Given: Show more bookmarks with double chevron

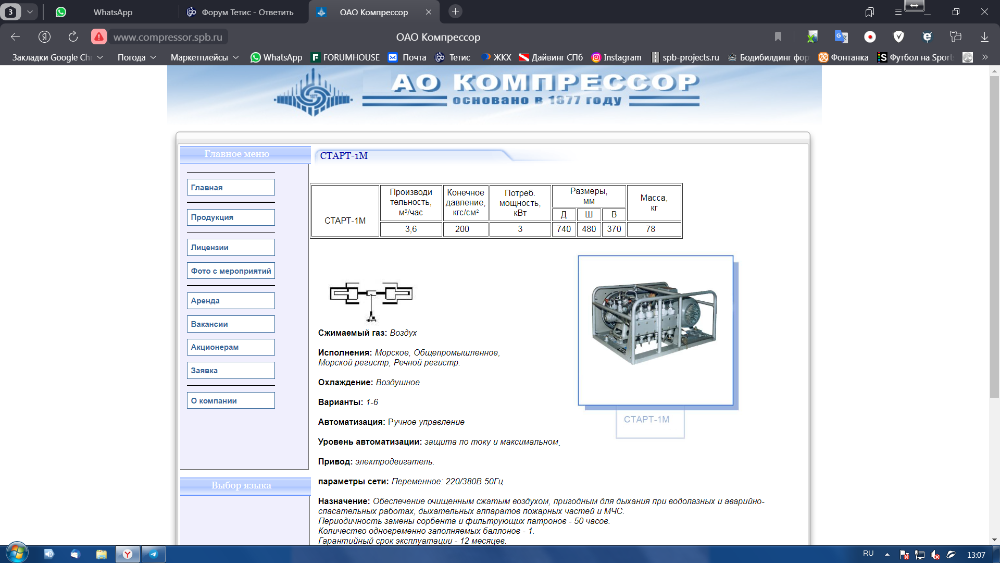Looking at the screenshot, I should click(985, 57).
